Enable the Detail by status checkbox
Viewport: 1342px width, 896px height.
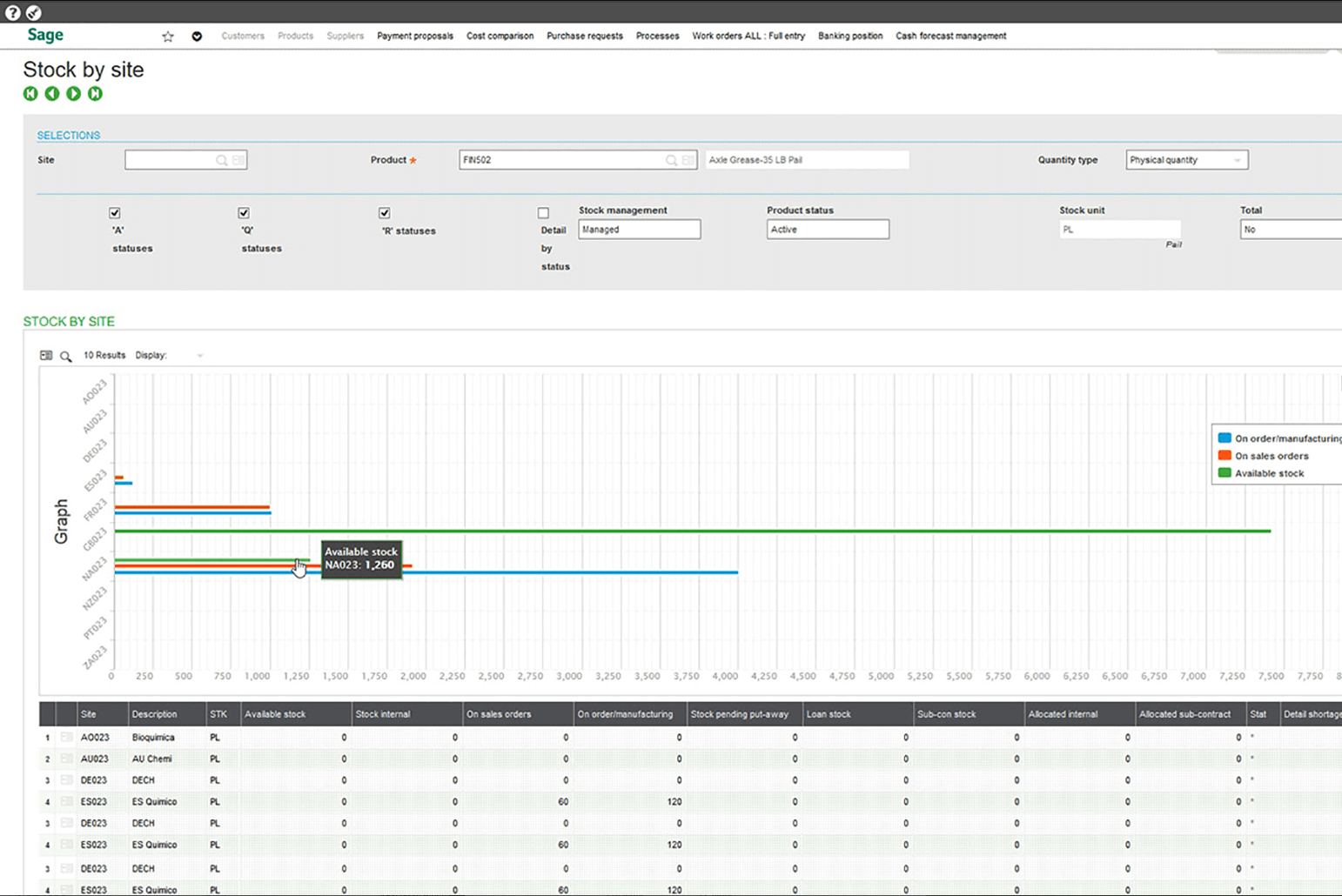tap(543, 213)
